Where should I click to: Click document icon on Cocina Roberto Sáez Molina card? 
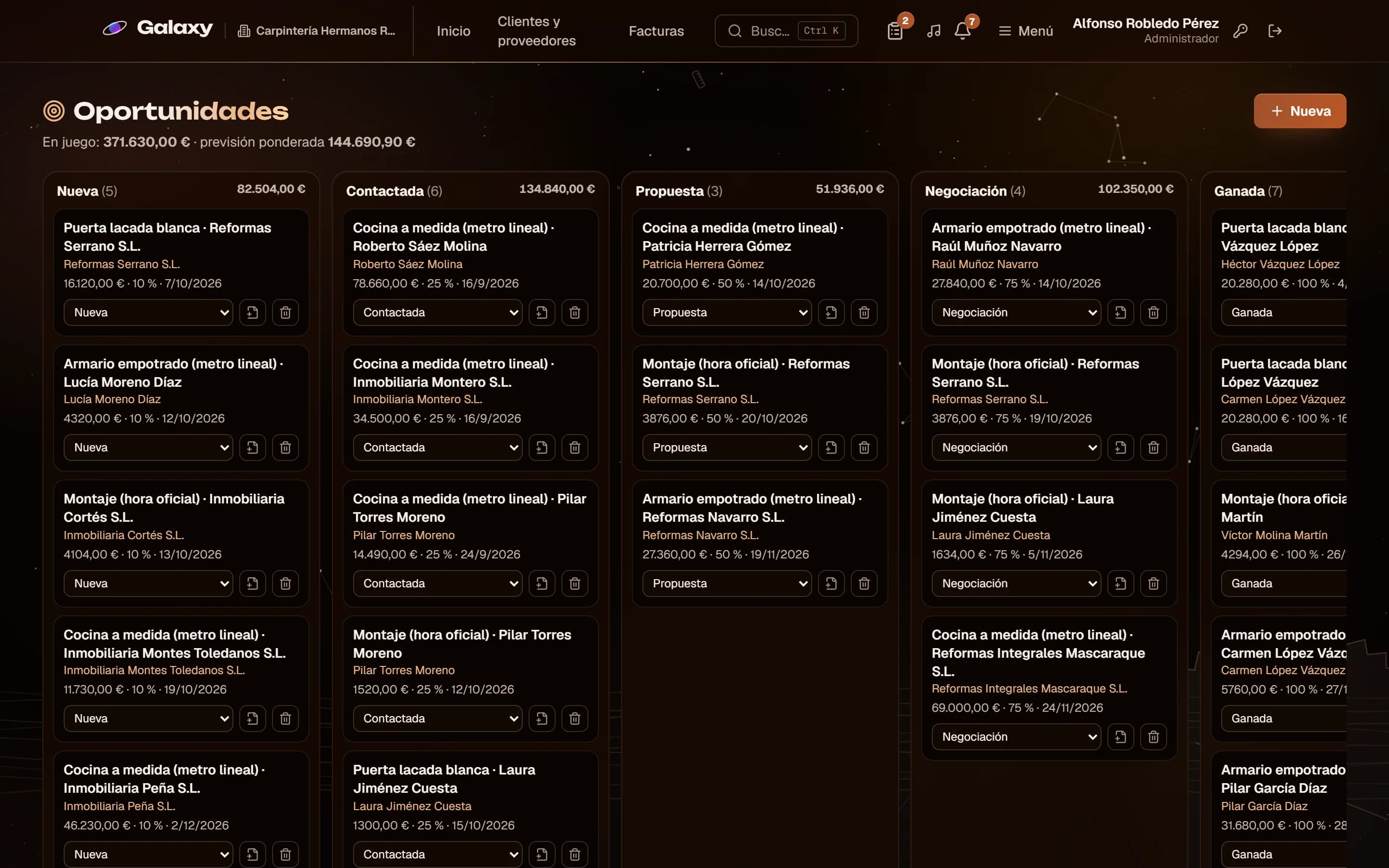pyautogui.click(x=542, y=312)
